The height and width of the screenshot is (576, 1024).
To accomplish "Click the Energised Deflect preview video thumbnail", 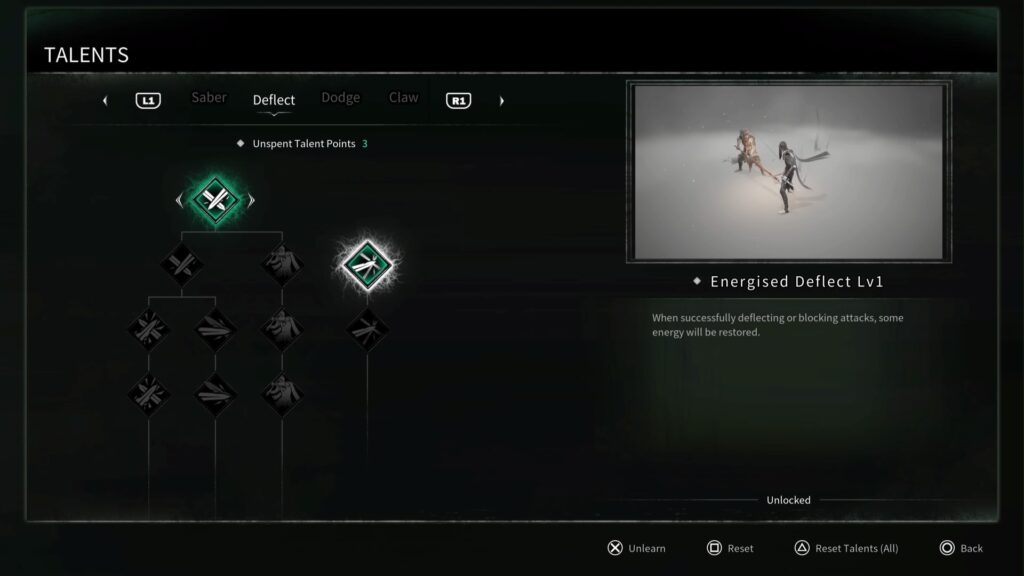I will pos(789,172).
